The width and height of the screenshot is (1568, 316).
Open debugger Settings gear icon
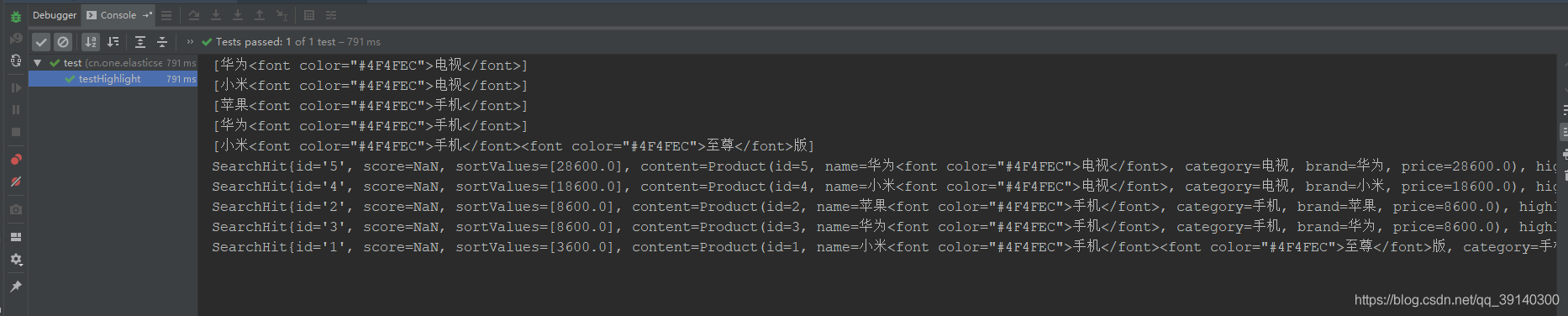15,260
